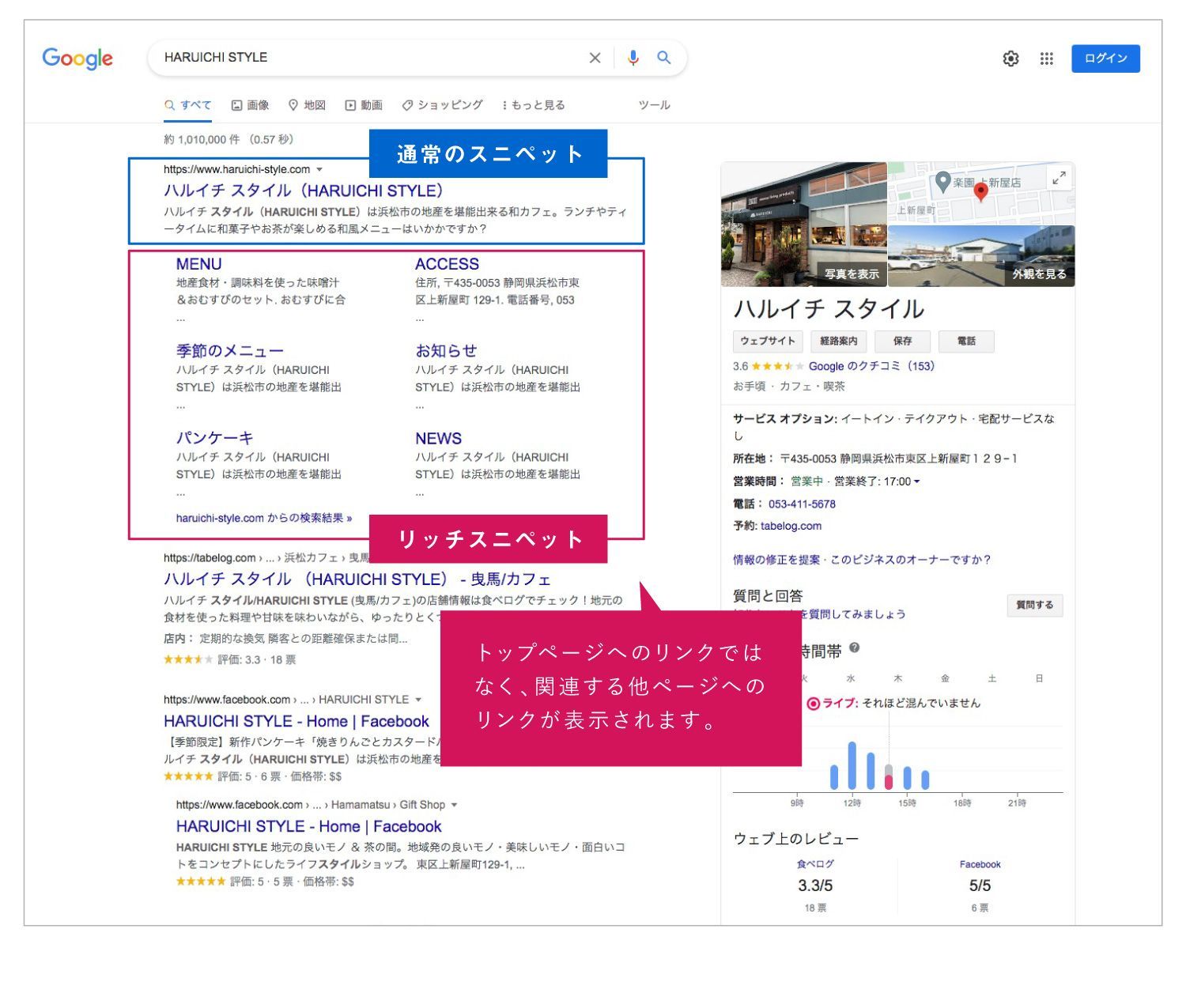The height and width of the screenshot is (1008, 1186).
Task: Open the Gift Shop Facebook result title
Action: click(x=309, y=826)
